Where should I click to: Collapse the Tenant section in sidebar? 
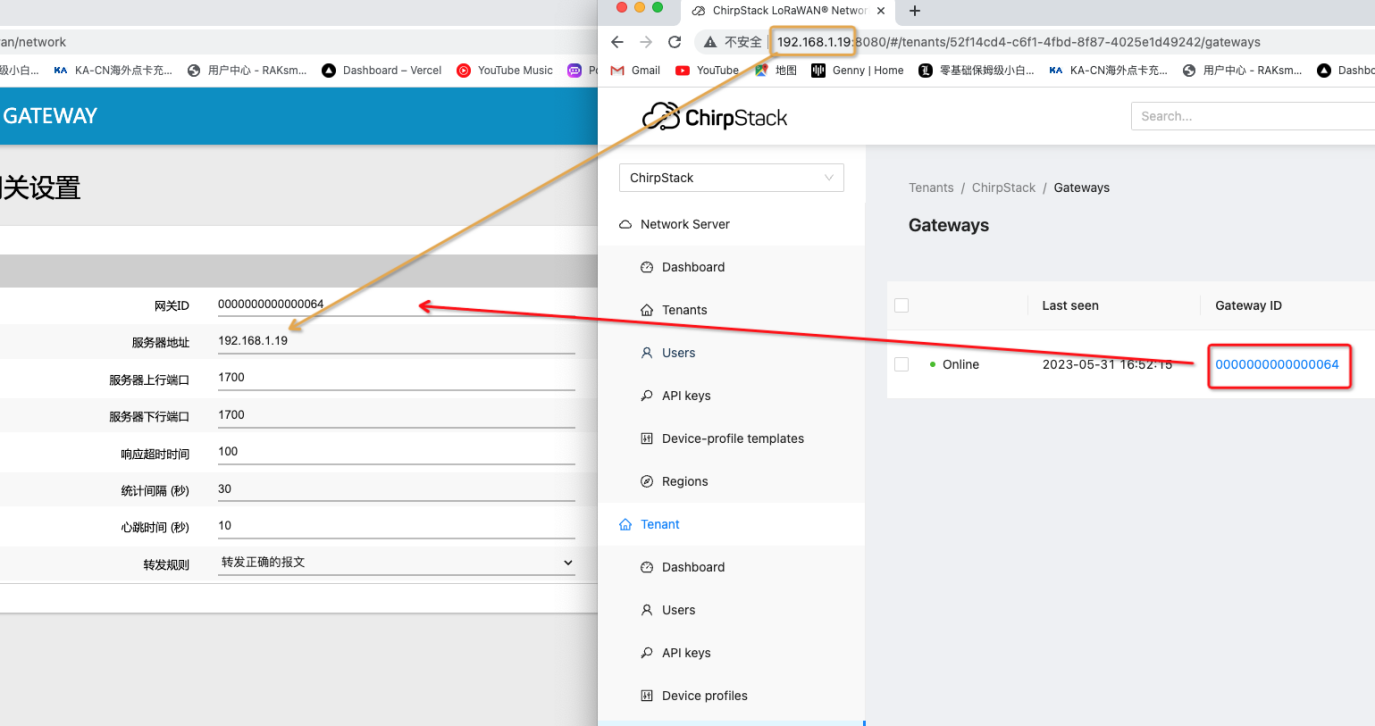point(660,524)
